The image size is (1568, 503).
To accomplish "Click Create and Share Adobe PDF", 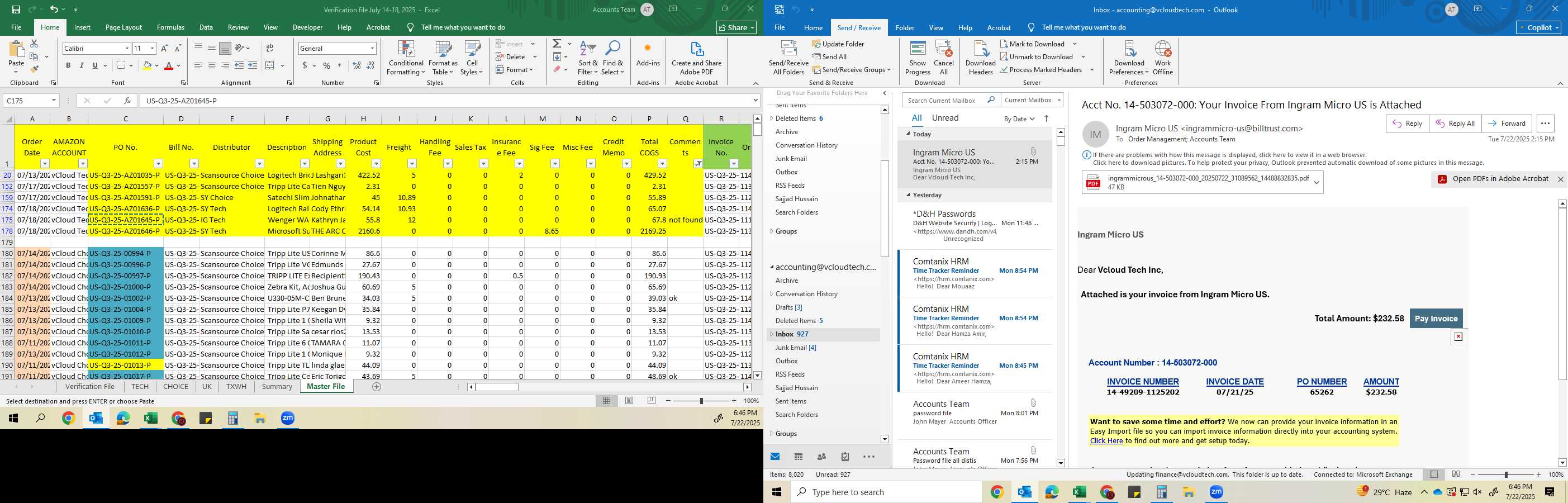I will click(696, 58).
